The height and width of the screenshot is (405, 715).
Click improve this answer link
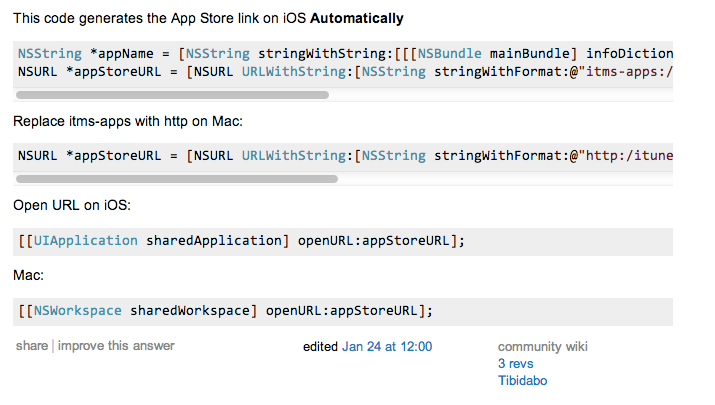tap(116, 346)
